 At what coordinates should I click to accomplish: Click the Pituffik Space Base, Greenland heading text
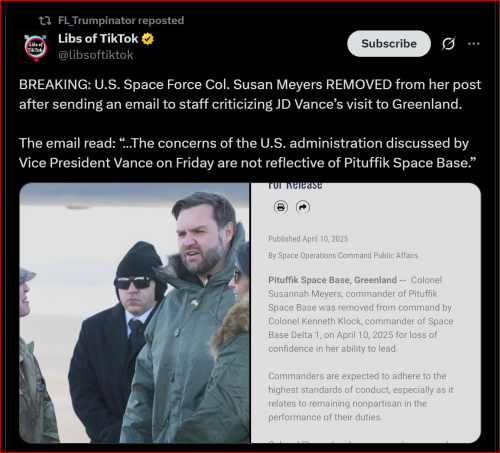tap(332, 280)
